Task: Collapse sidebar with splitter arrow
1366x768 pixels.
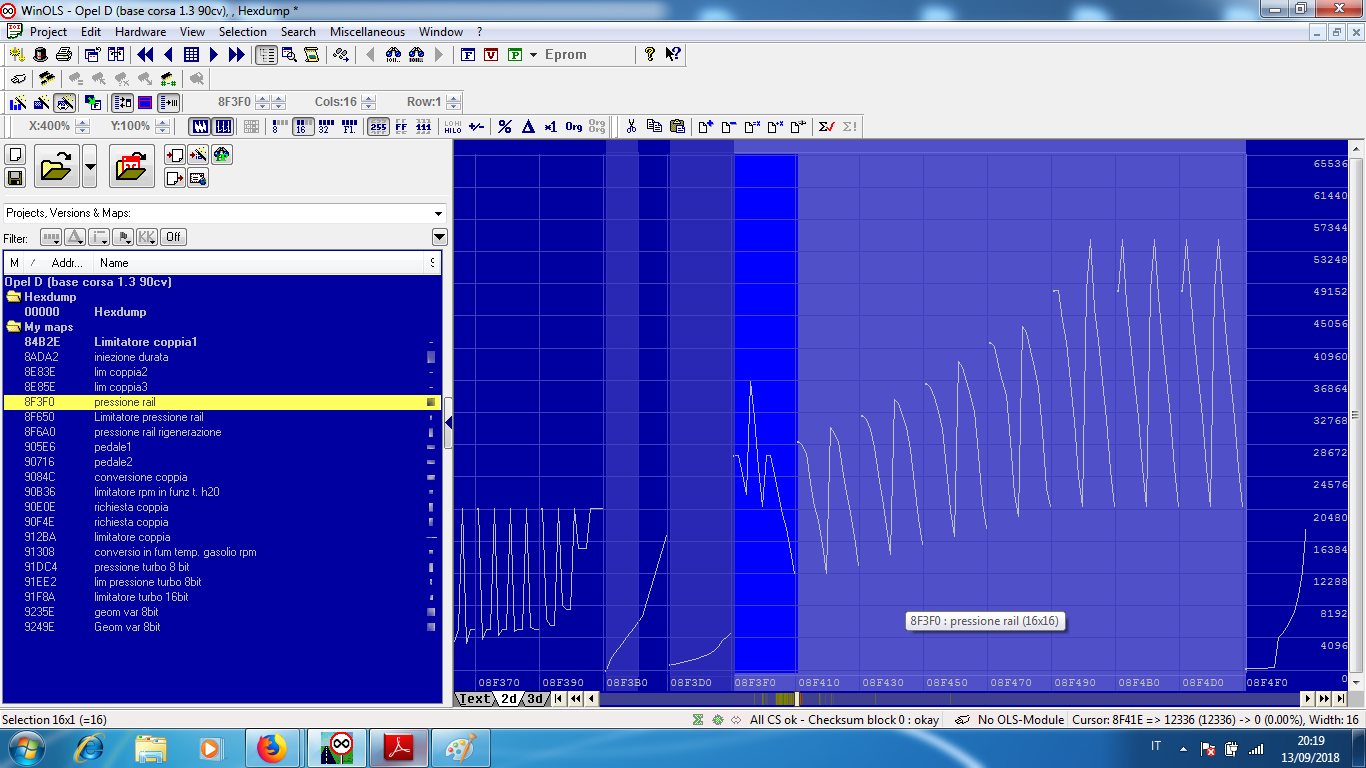Action: [448, 423]
